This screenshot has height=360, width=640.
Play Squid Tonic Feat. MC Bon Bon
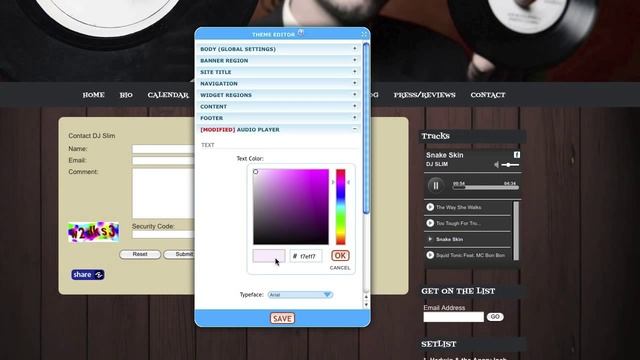coord(430,255)
